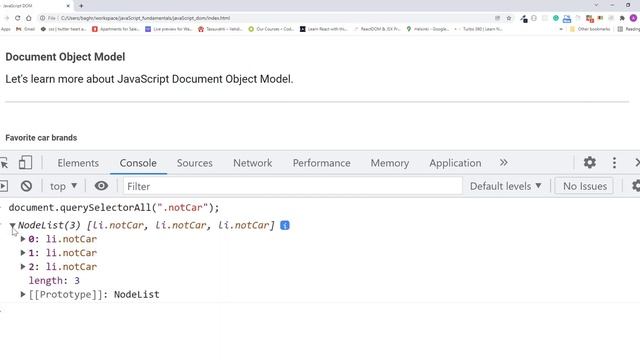
Task: Open the Application tab
Action: click(455, 163)
